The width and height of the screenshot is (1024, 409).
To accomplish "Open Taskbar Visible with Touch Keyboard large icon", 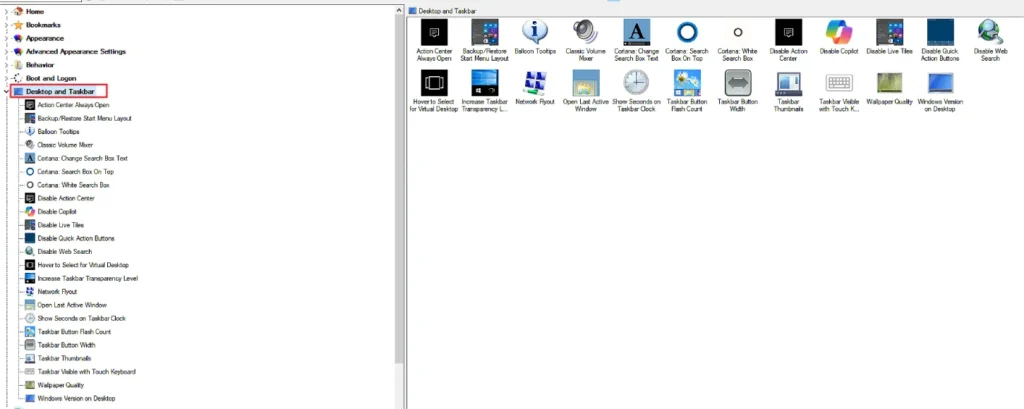I will coord(839,83).
